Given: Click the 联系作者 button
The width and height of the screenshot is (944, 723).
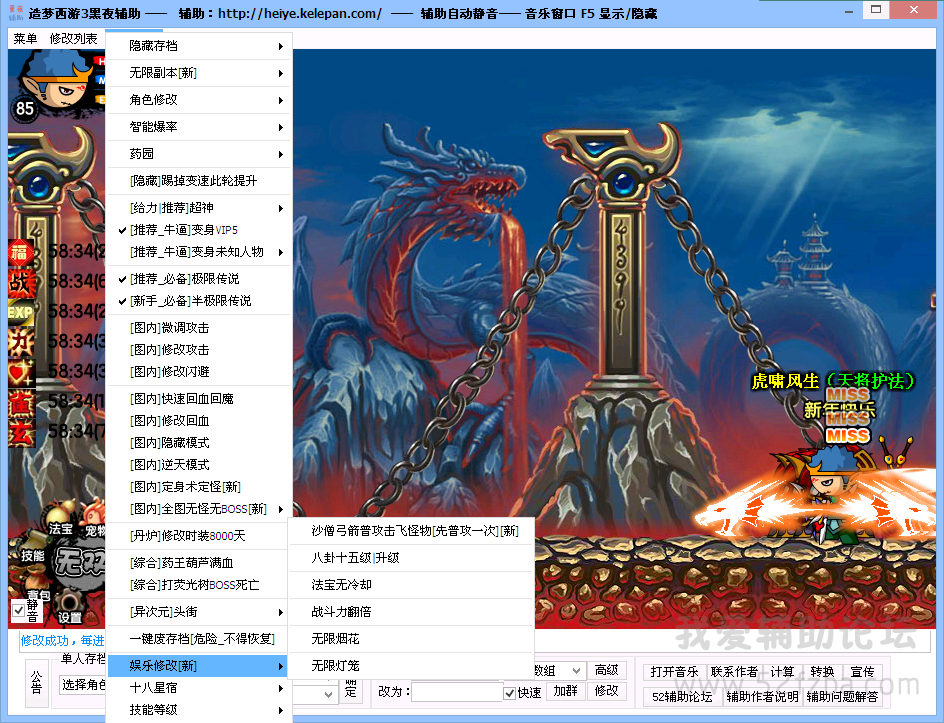Looking at the screenshot, I should (x=734, y=672).
